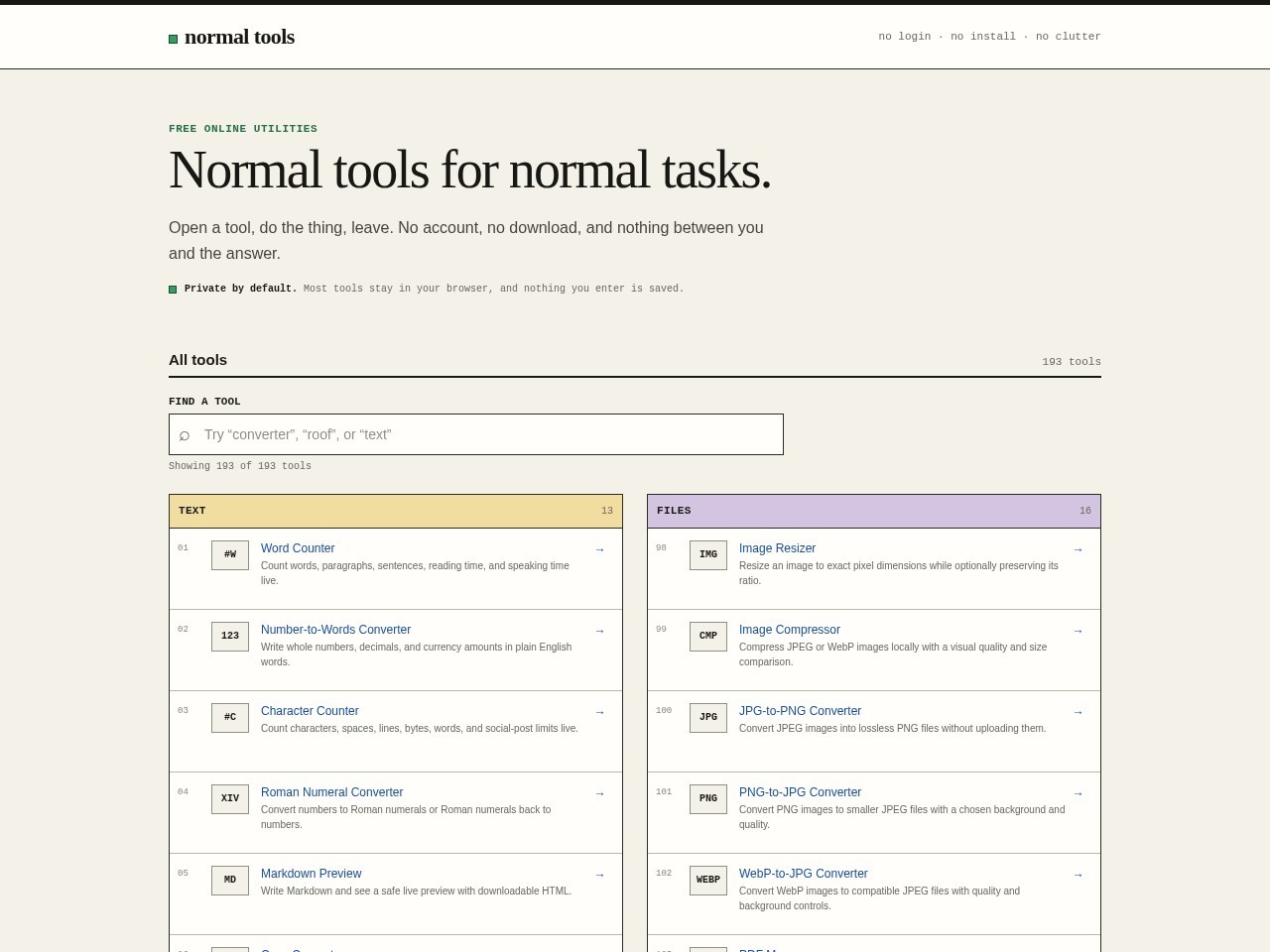Click the '193 tools' count text
1270x952 pixels.
(x=1072, y=362)
